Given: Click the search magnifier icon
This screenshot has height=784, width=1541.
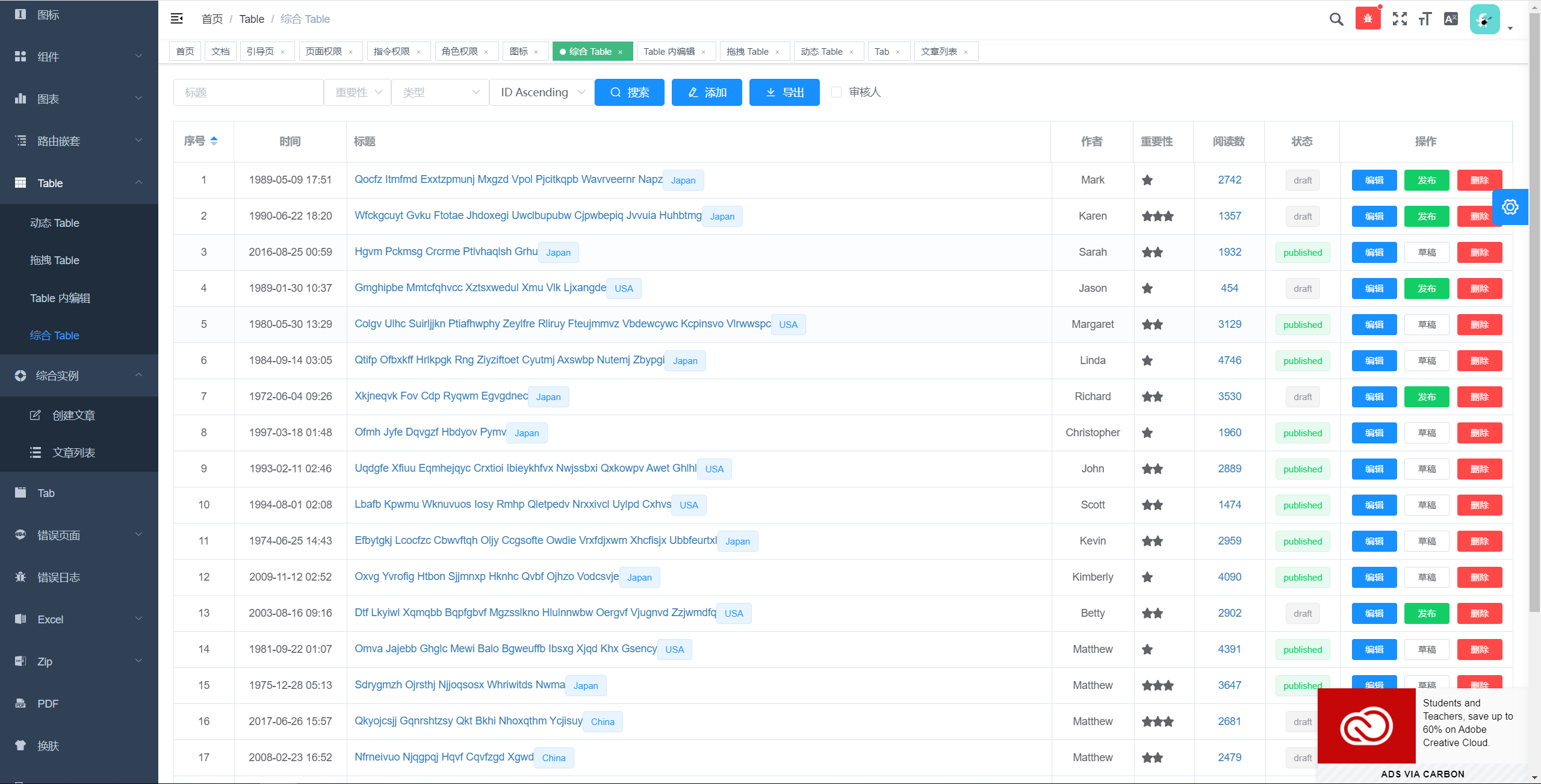Looking at the screenshot, I should click(1336, 18).
